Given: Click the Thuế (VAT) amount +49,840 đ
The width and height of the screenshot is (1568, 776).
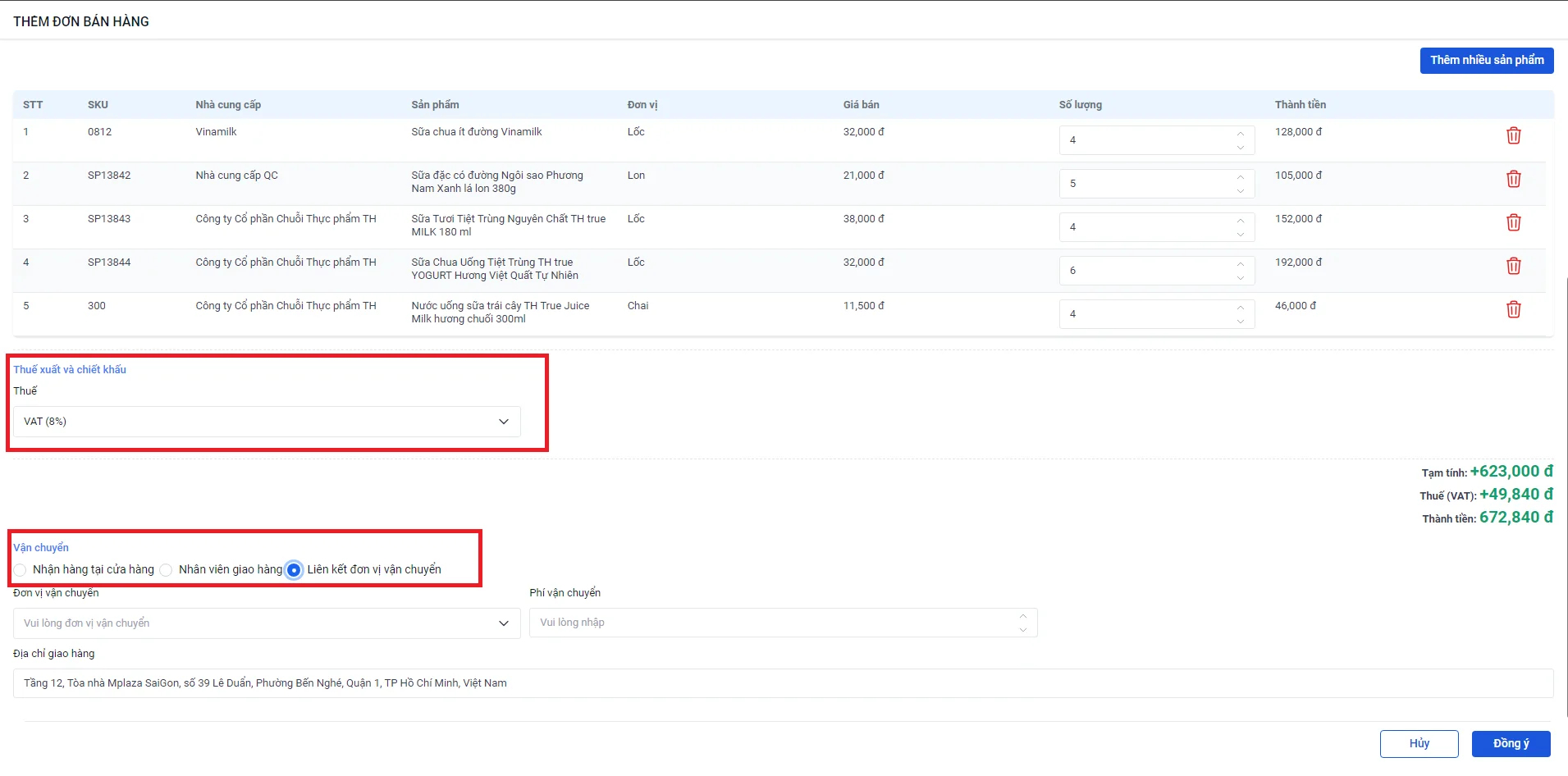Looking at the screenshot, I should 1516,495.
